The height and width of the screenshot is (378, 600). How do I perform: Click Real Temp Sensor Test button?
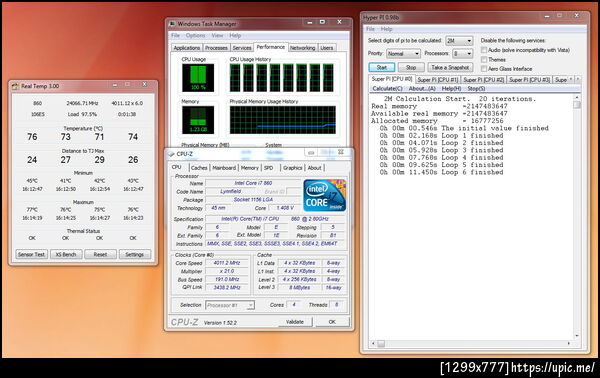pos(31,254)
